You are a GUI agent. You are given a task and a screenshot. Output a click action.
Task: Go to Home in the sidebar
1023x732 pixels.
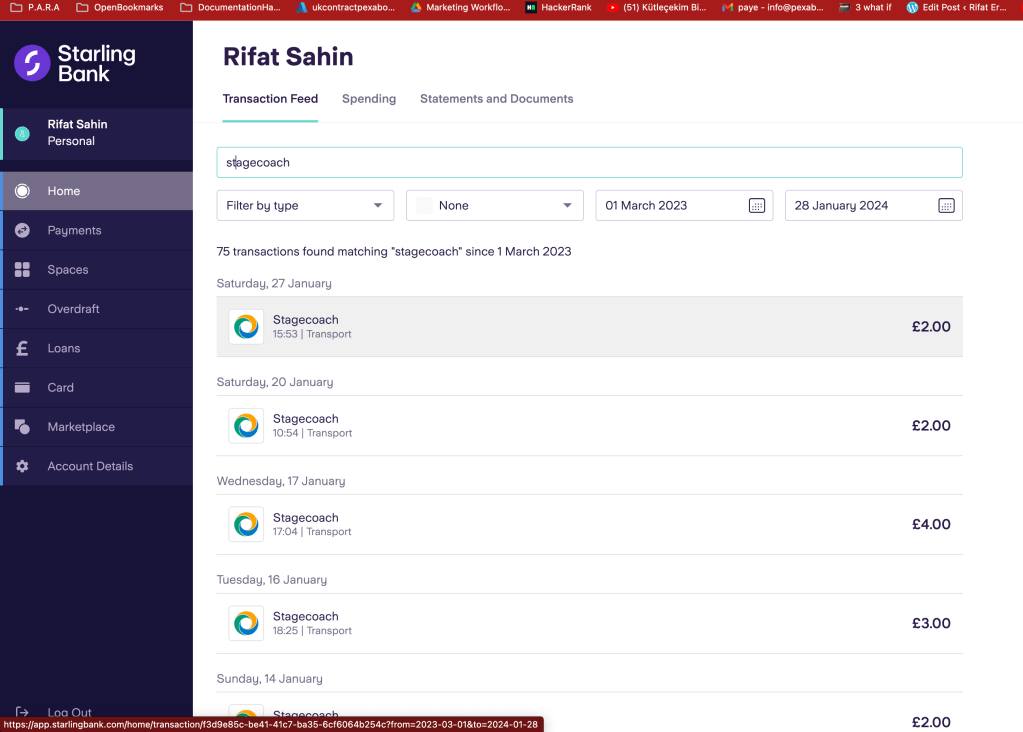[97, 191]
